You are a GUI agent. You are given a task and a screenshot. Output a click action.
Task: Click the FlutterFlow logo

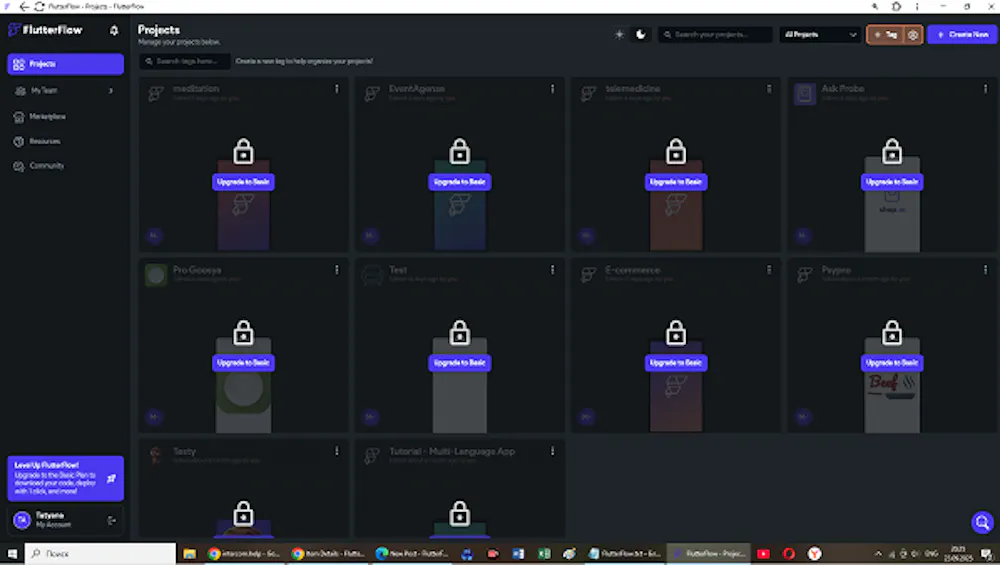[45, 30]
